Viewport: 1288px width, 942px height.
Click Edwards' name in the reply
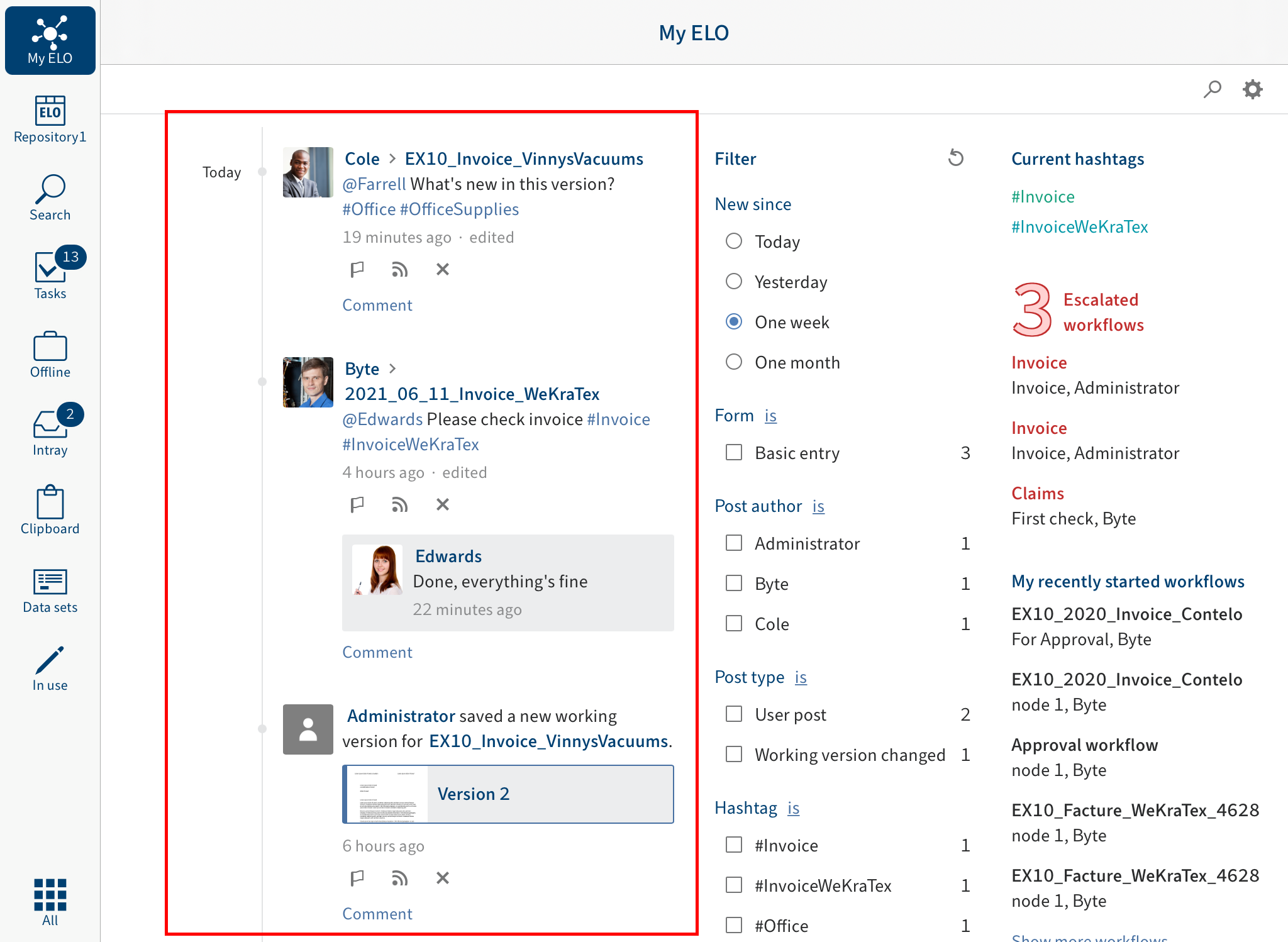448,557
